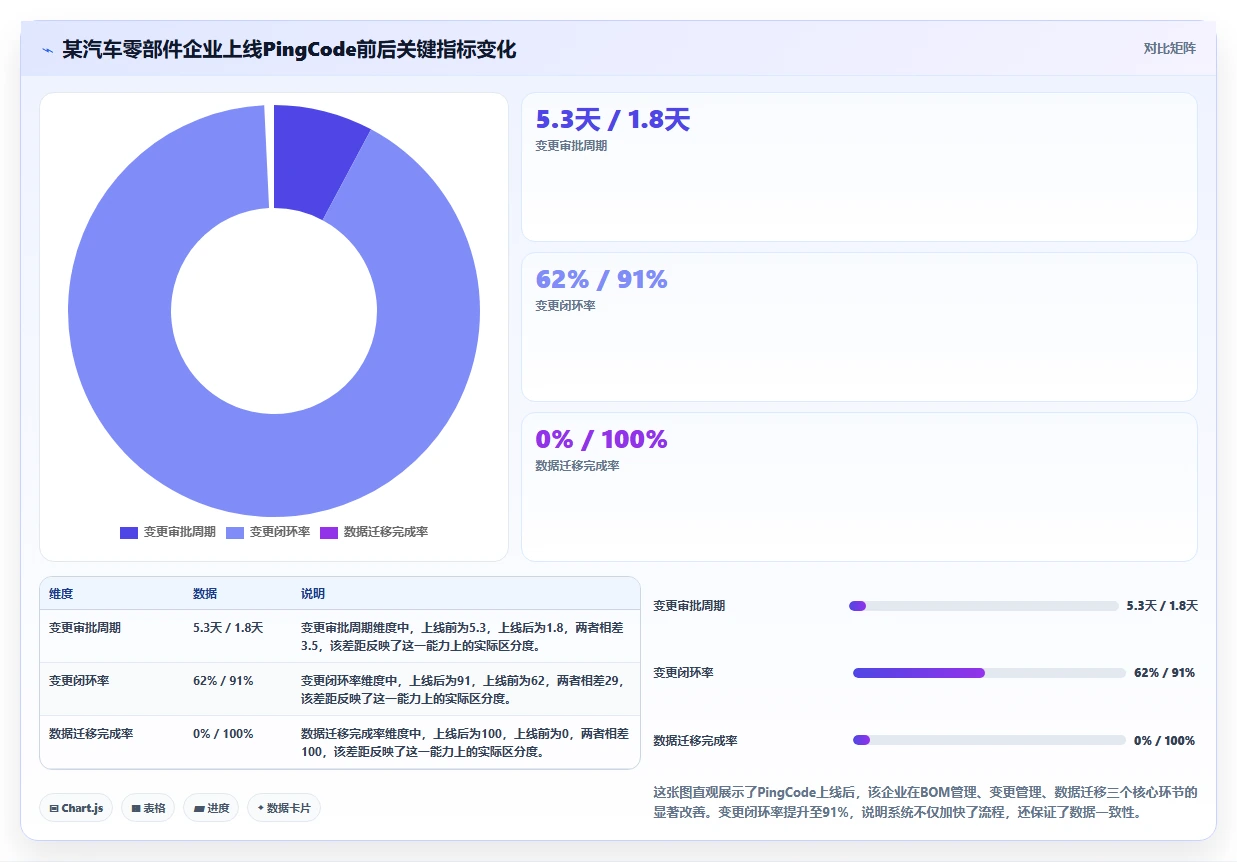The height and width of the screenshot is (862, 1237).
Task: Click the 变更闭环率 progress bar
Action: pos(989,673)
